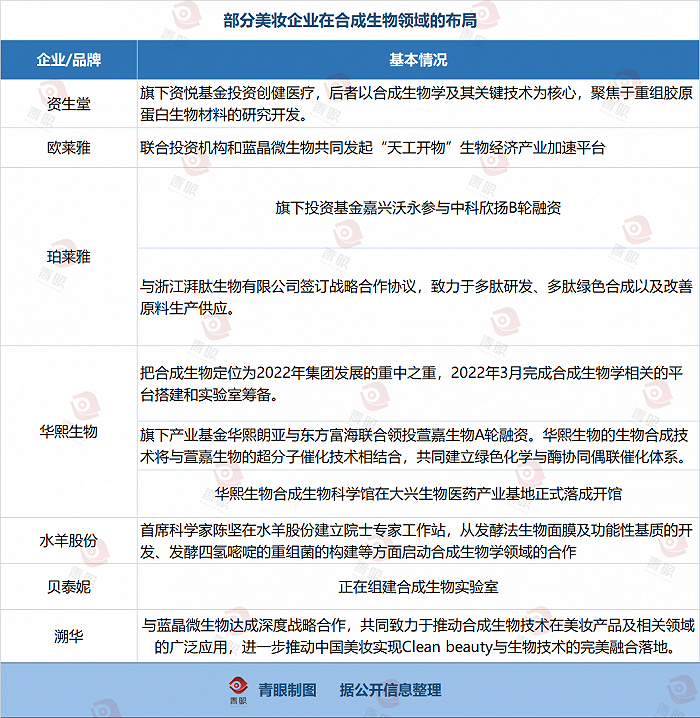
Task: Click the 青眼 logo icon in footer
Action: click(238, 691)
